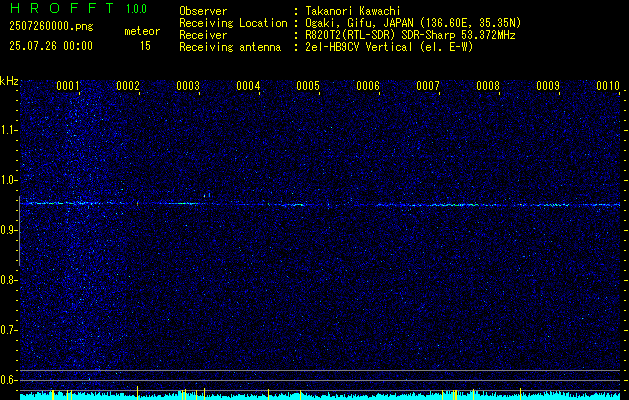This screenshot has height=400, width=629.
Task: Click the Receiver label
Action: coord(203,35)
